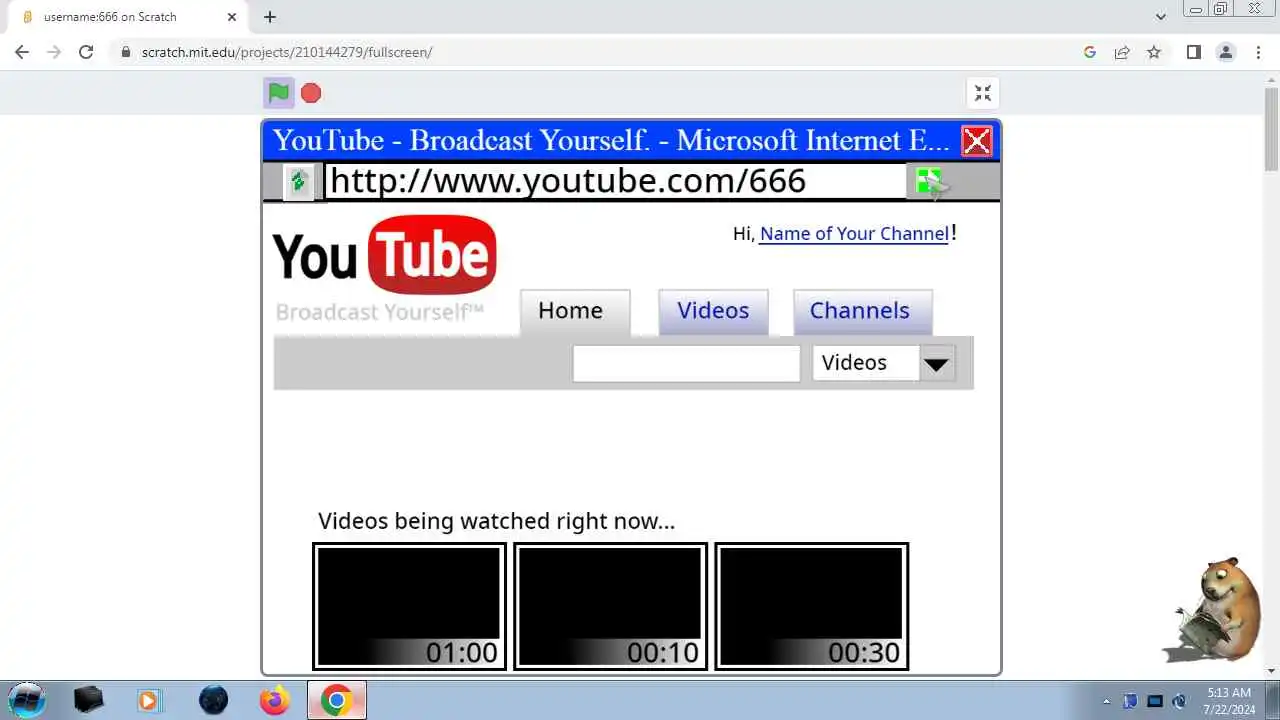Image resolution: width=1280 pixels, height=720 pixels.
Task: Click the Google icon in address bar
Action: [x=1090, y=52]
